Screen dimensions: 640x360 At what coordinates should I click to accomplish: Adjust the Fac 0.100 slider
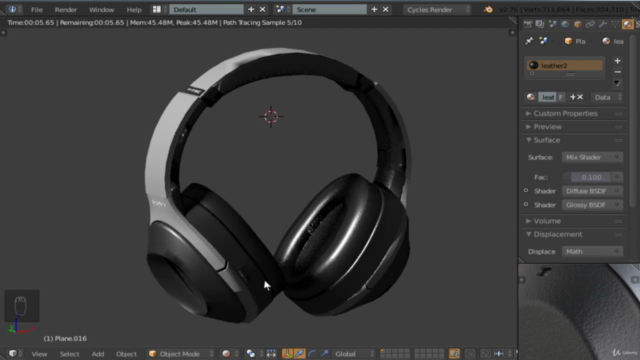tap(587, 177)
